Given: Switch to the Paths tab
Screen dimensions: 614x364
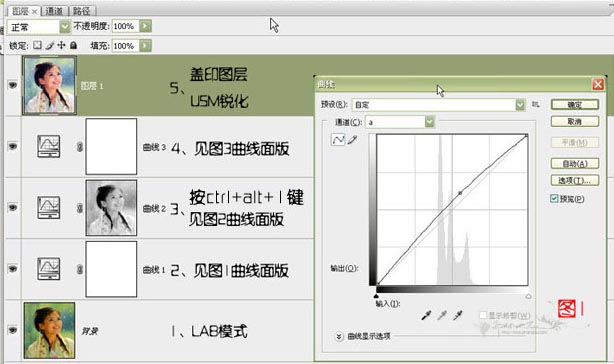Looking at the screenshot, I should [81, 11].
